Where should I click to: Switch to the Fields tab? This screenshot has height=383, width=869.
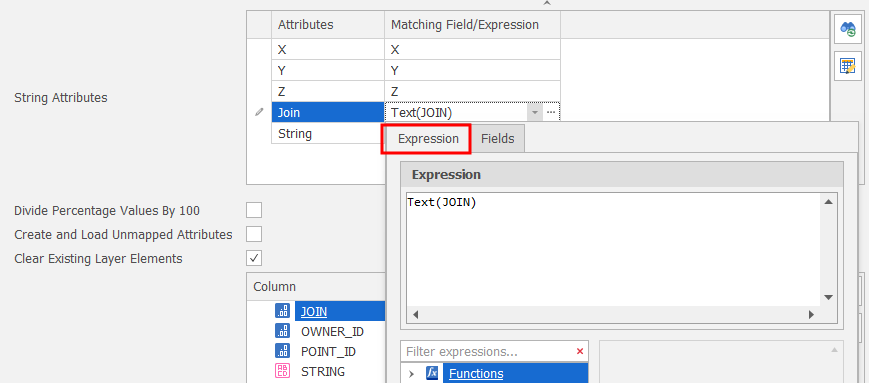point(497,139)
